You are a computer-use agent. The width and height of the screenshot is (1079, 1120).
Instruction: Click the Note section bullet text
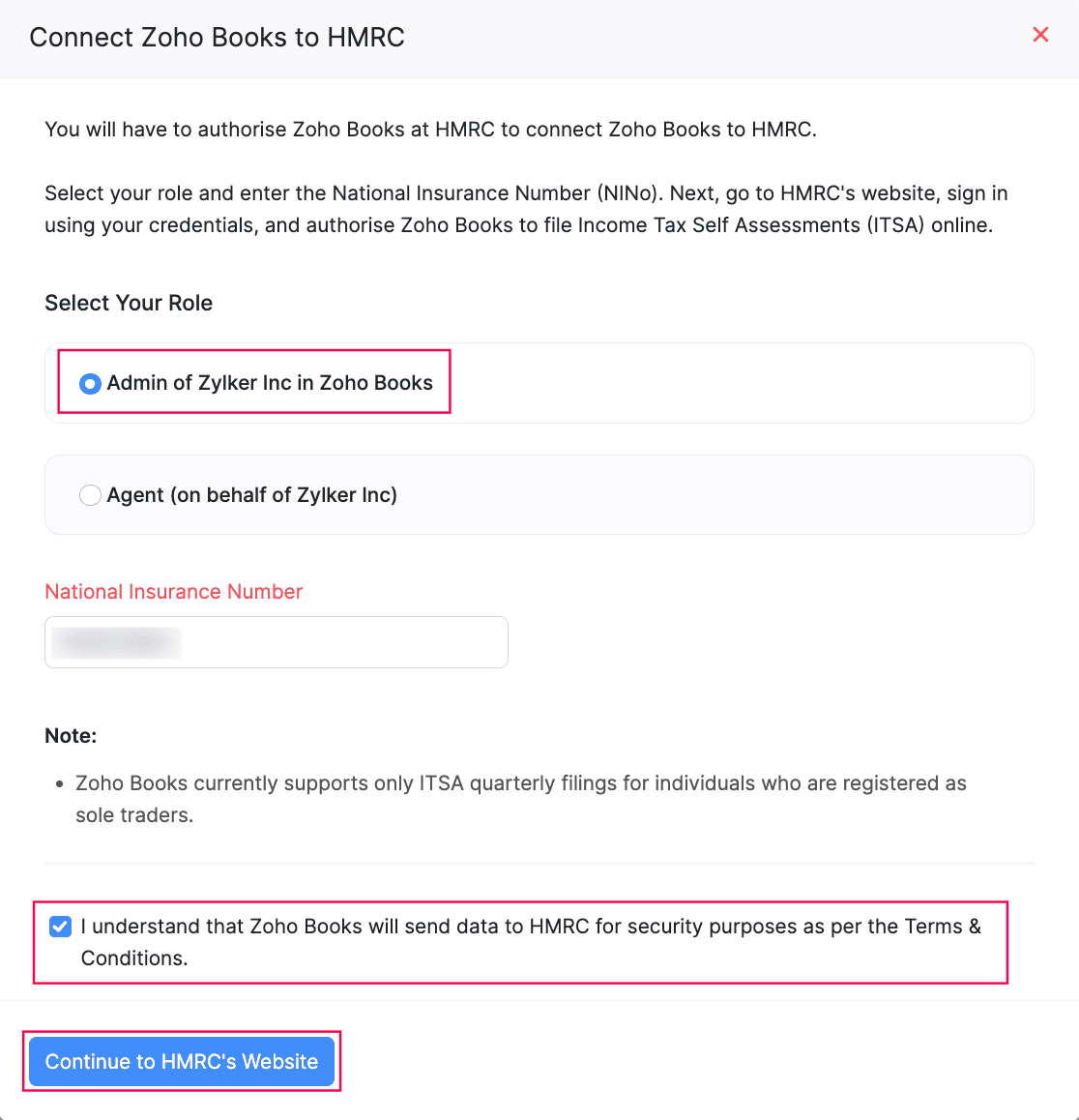pyautogui.click(x=520, y=799)
